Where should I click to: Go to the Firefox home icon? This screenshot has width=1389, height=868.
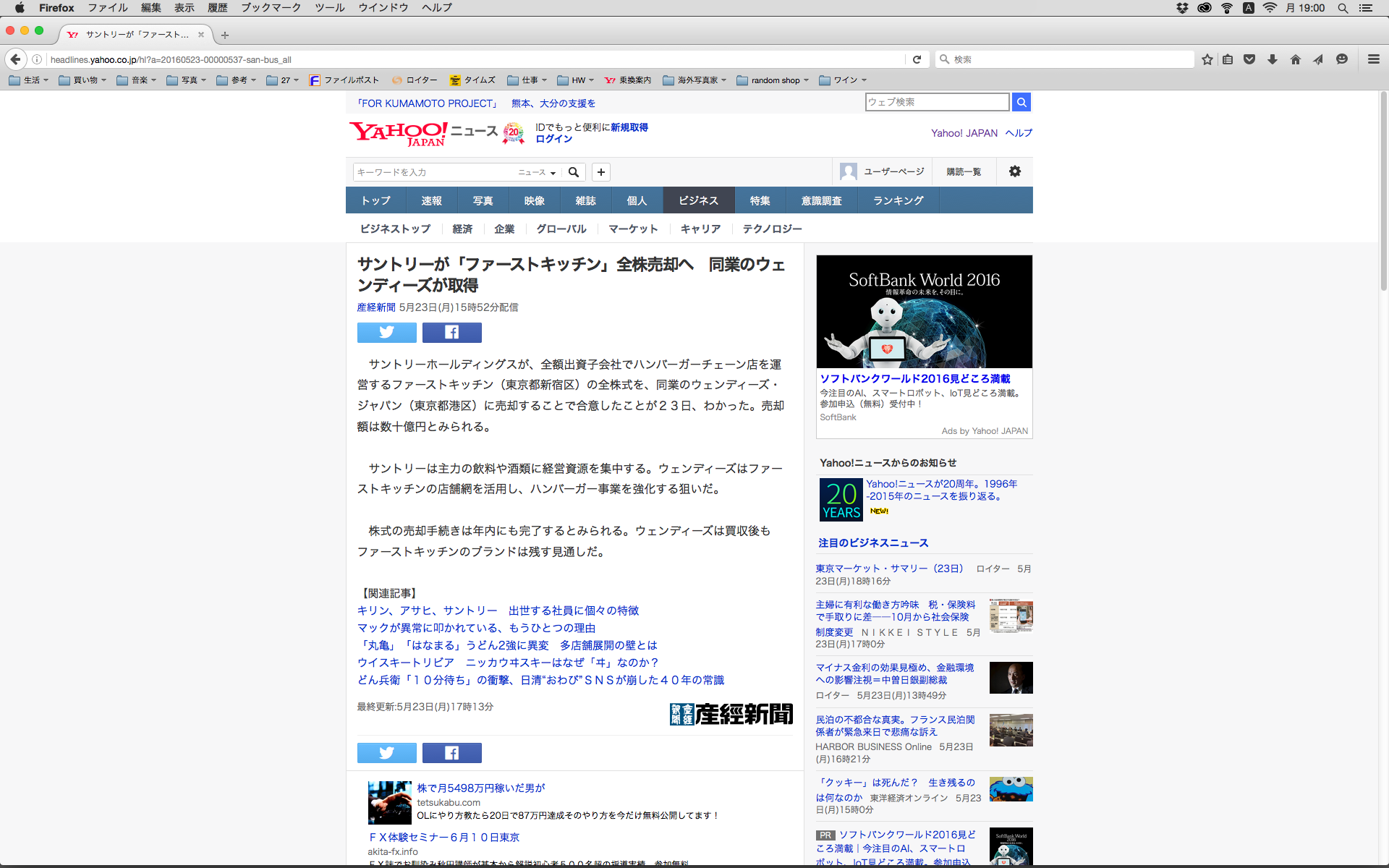[1295, 59]
